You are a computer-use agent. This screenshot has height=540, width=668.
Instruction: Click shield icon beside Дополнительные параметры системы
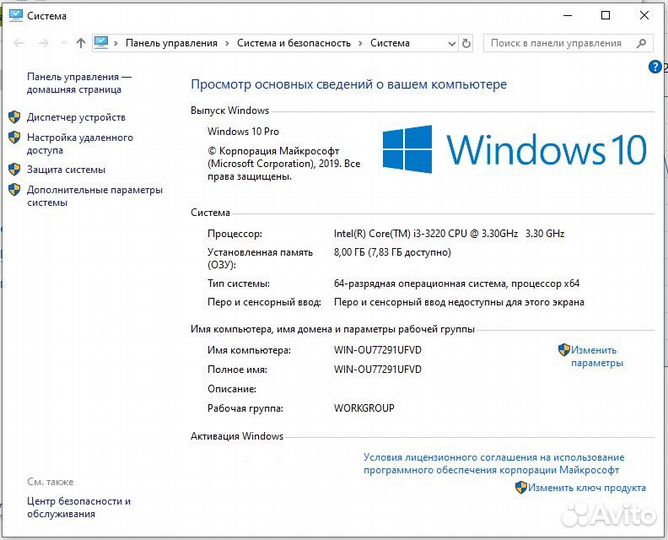point(14,190)
